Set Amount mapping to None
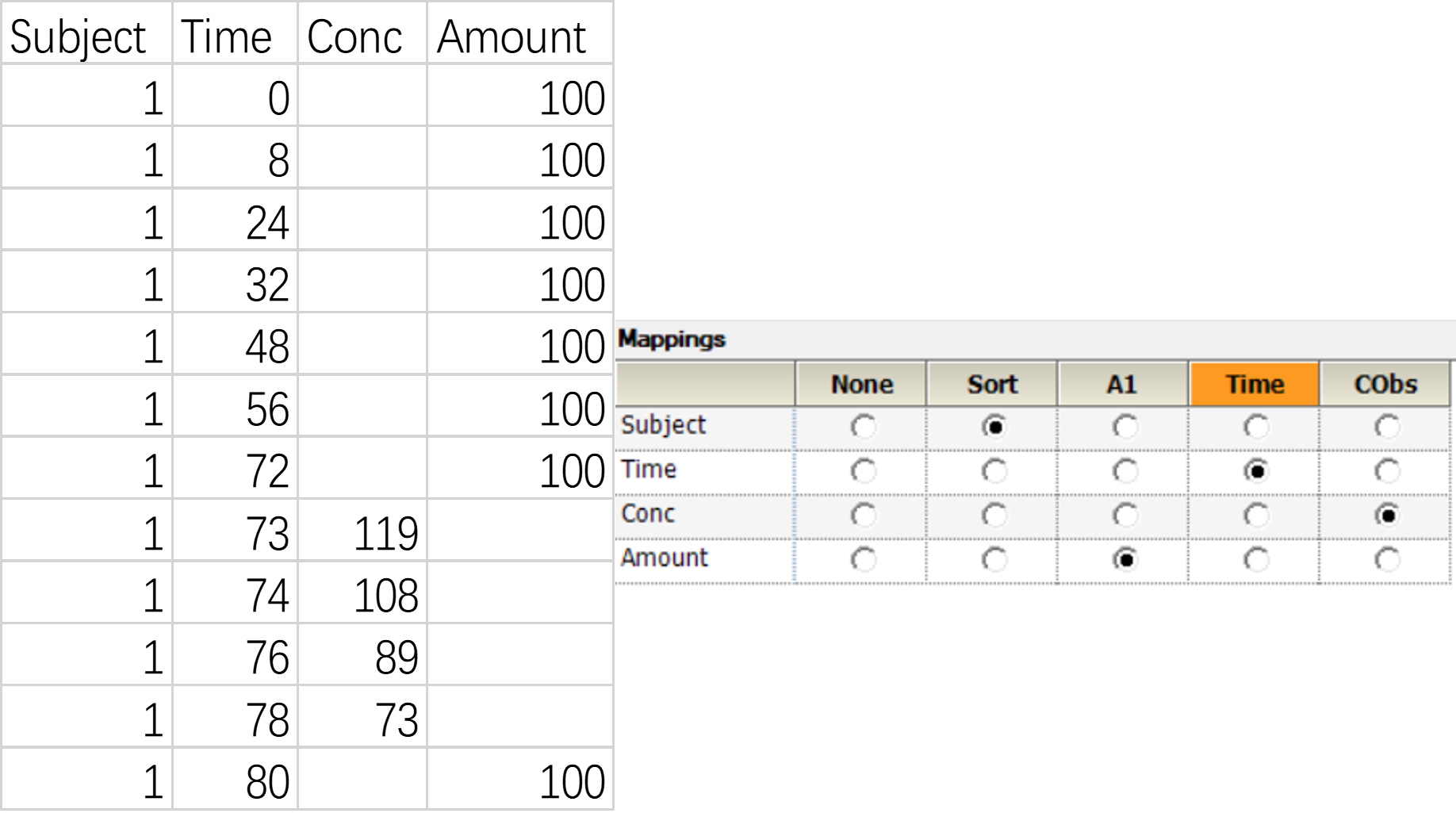This screenshot has height=813, width=1456. coord(863,560)
